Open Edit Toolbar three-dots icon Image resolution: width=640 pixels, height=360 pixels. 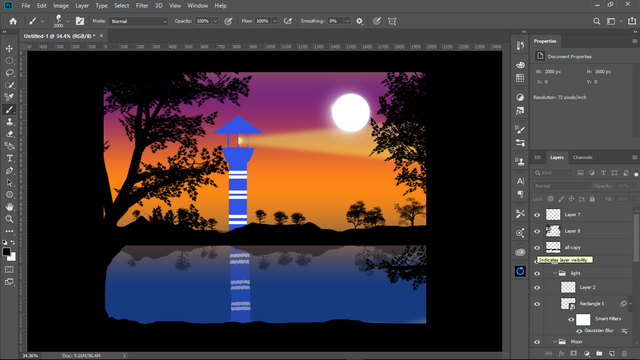pos(9,231)
